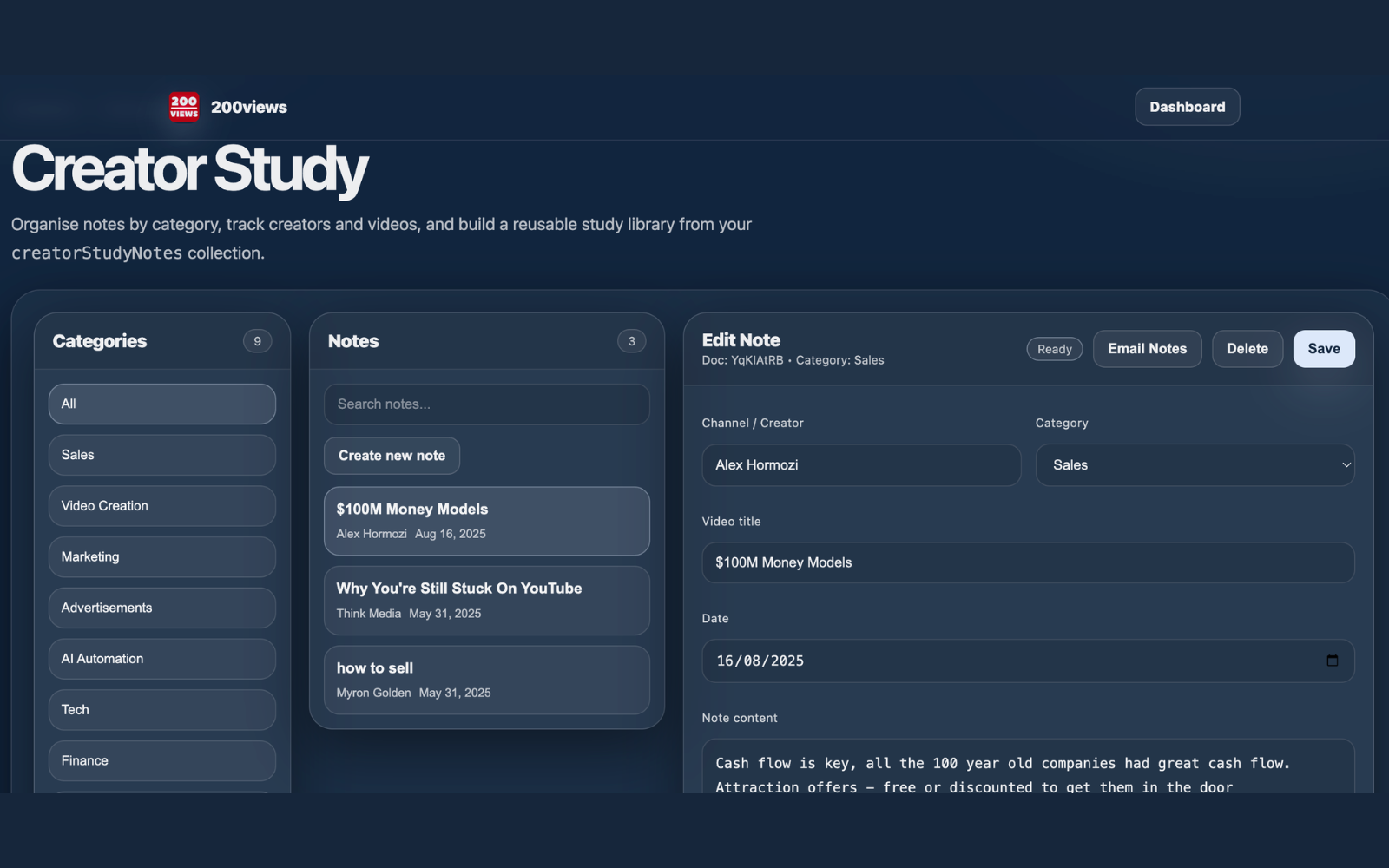
Task: Open the calendar picker in the Date field
Action: [1333, 661]
